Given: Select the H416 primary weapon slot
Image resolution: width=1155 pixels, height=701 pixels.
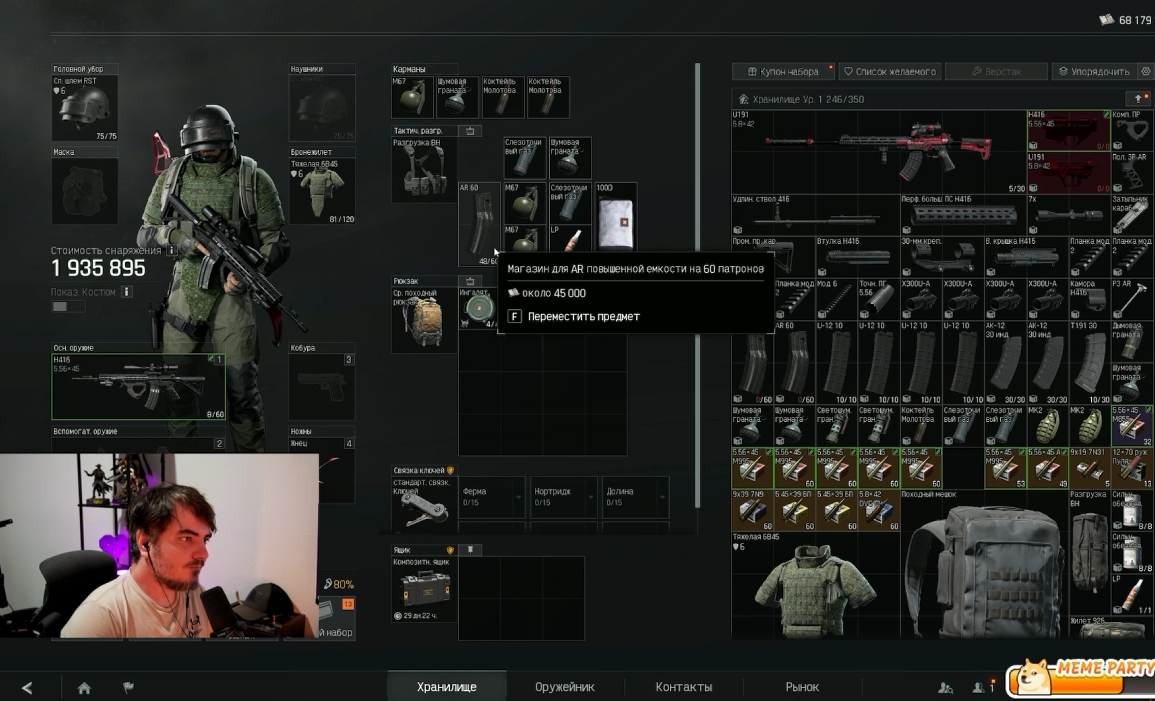Looking at the screenshot, I should click(x=138, y=387).
